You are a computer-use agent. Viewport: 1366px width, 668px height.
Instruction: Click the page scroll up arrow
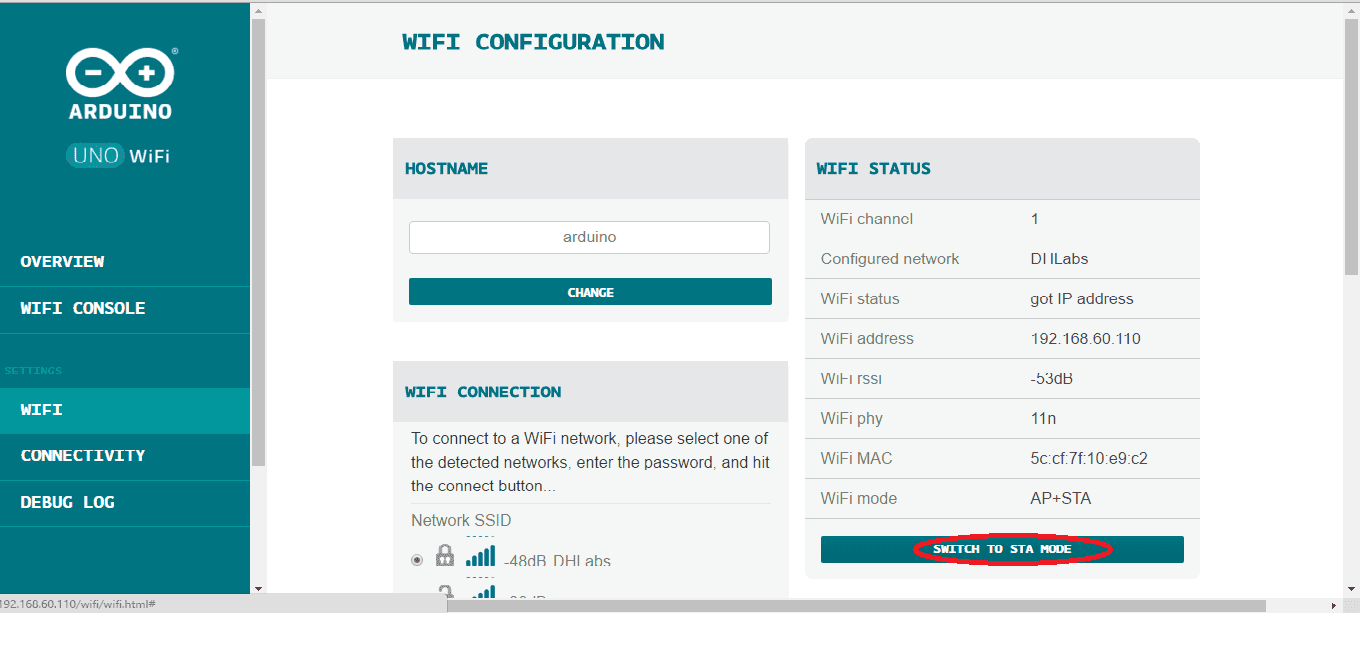(1353, 12)
